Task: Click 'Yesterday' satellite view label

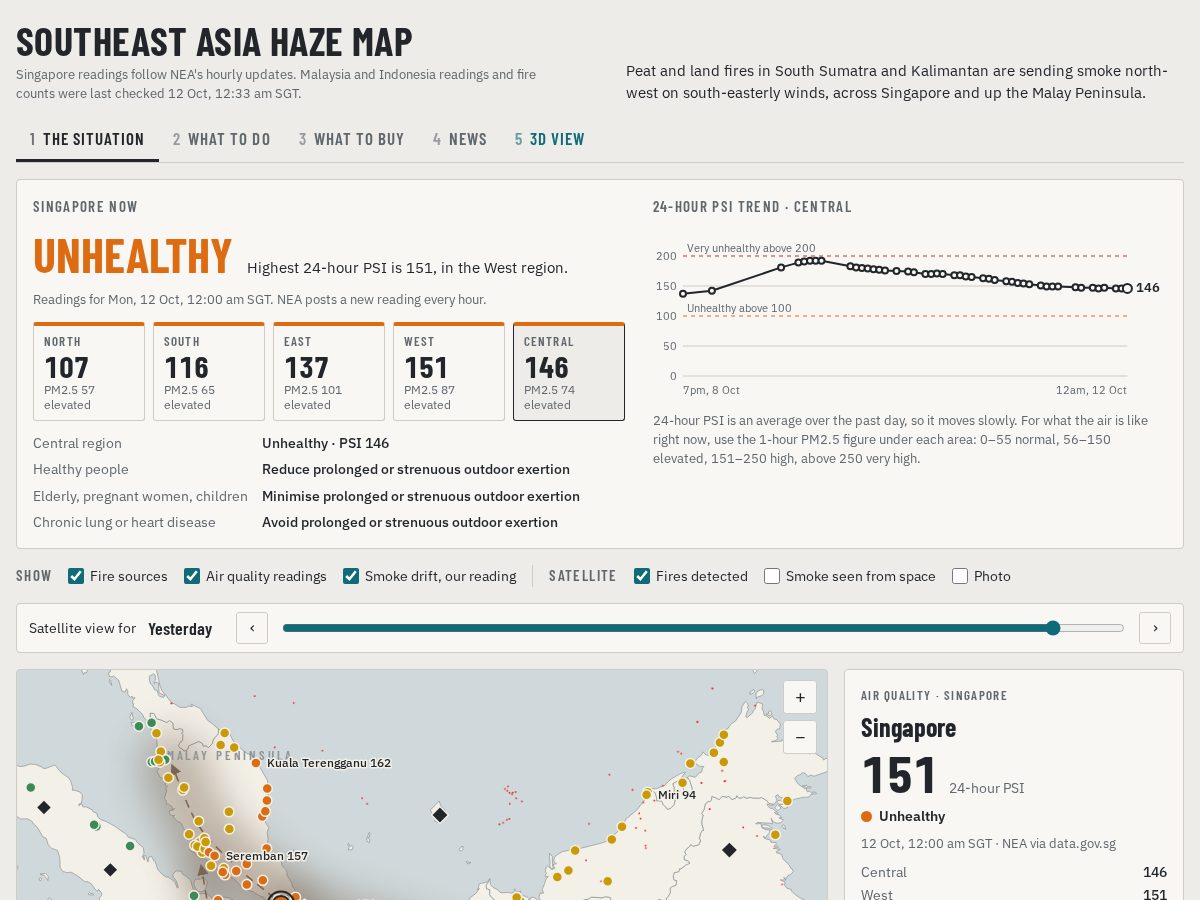Action: coord(180,629)
